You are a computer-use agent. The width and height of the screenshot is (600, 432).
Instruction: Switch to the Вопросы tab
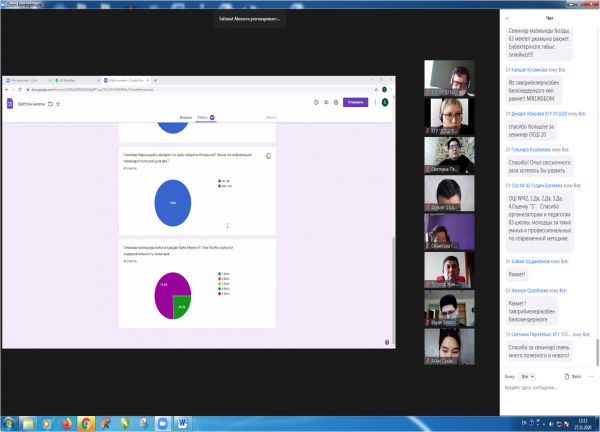pyautogui.click(x=185, y=117)
